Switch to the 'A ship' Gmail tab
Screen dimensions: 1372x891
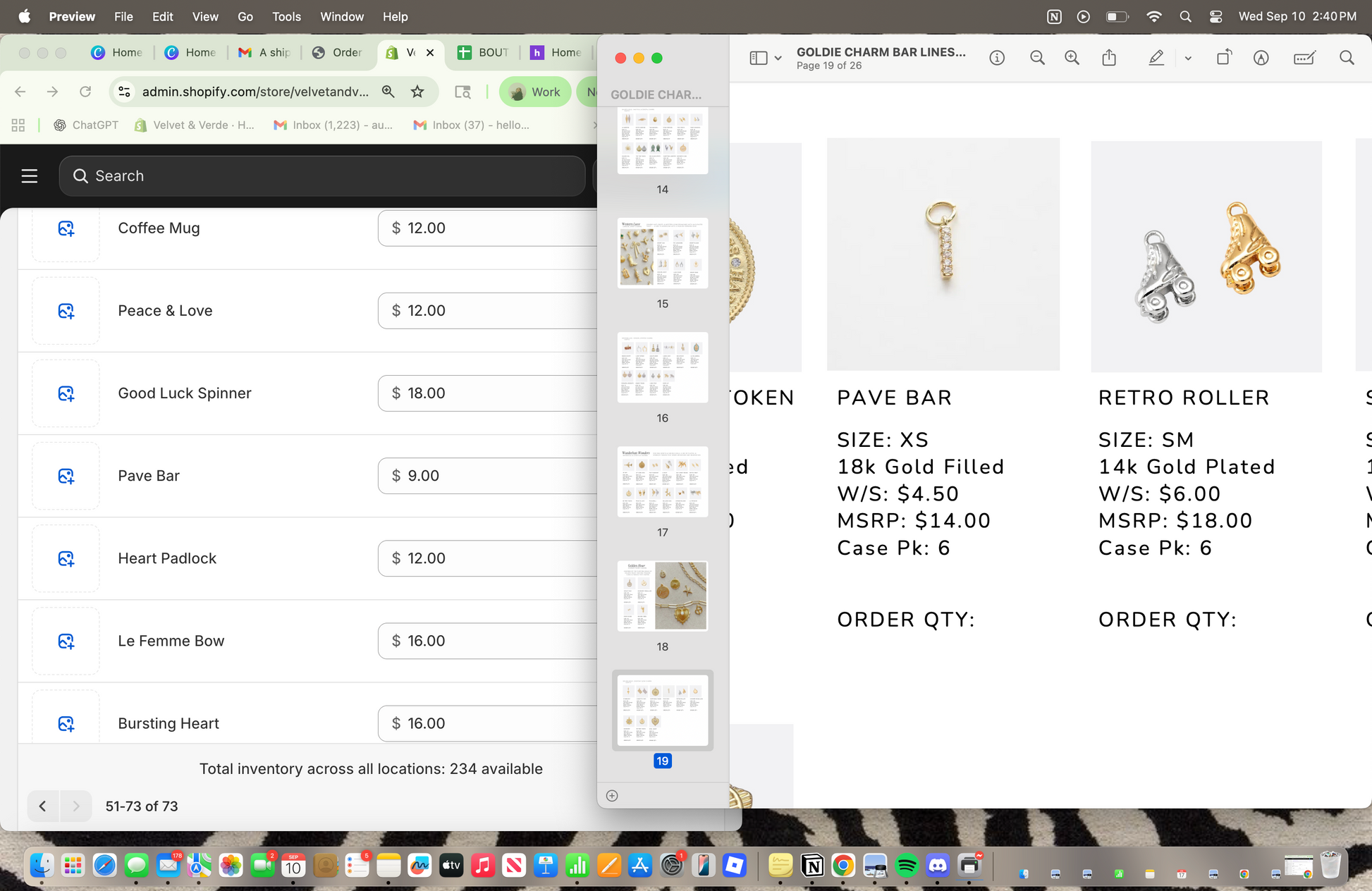[x=265, y=53]
